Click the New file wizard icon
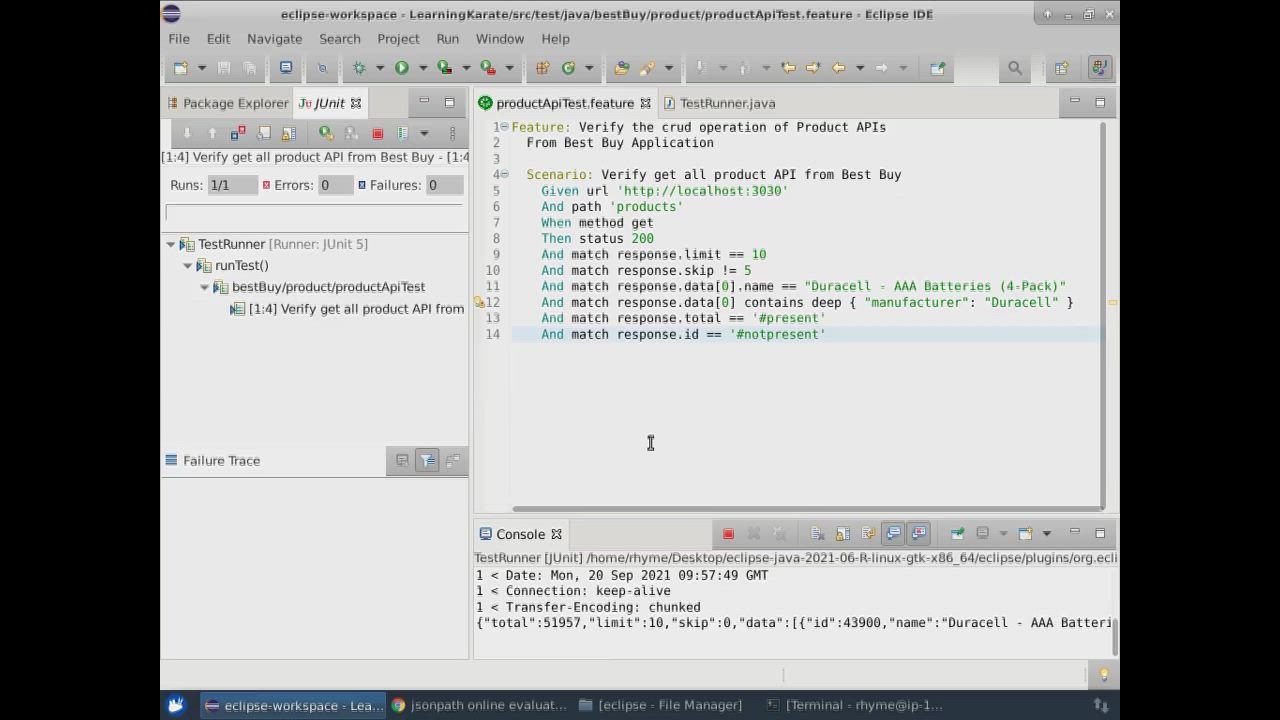 pyautogui.click(x=181, y=68)
